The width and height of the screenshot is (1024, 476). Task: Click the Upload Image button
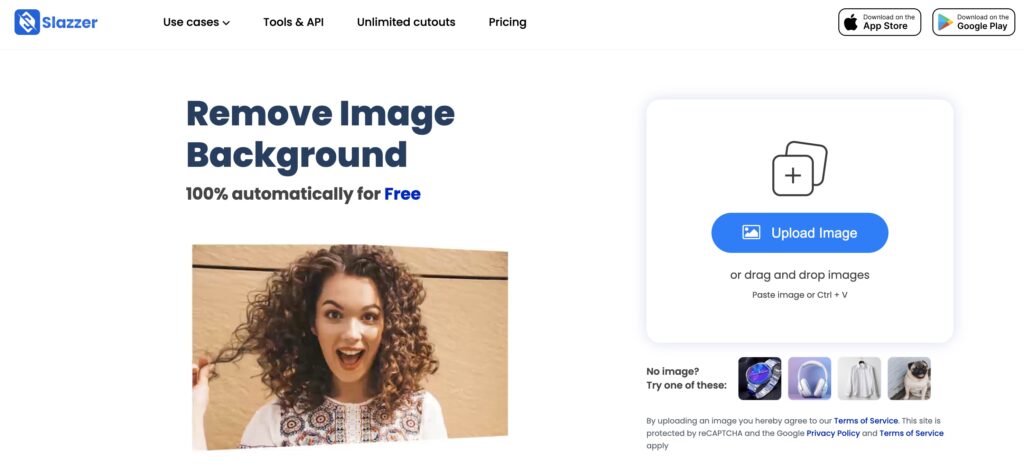799,232
